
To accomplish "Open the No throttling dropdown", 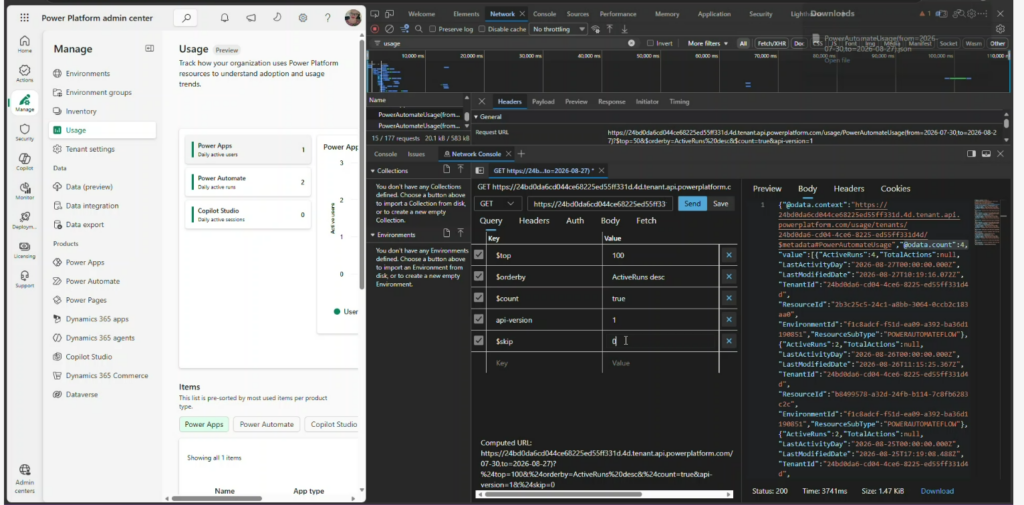I will (557, 29).
